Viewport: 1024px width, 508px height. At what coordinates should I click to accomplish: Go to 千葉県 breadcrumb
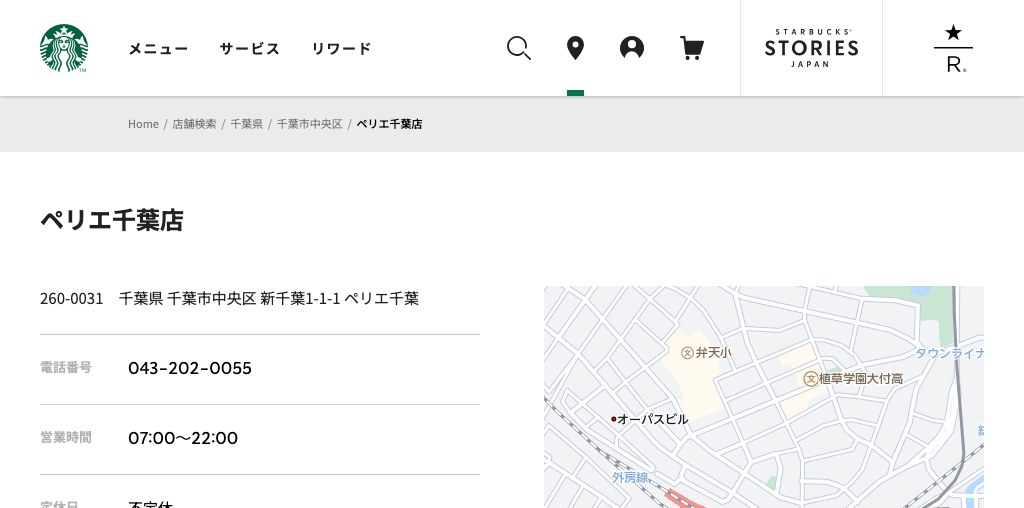pyautogui.click(x=246, y=124)
